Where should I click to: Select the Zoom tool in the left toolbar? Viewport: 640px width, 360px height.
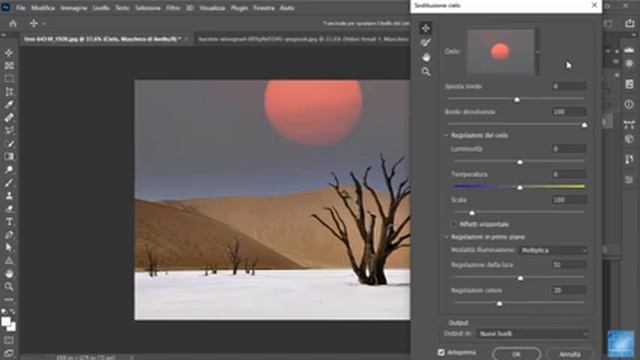(9, 287)
